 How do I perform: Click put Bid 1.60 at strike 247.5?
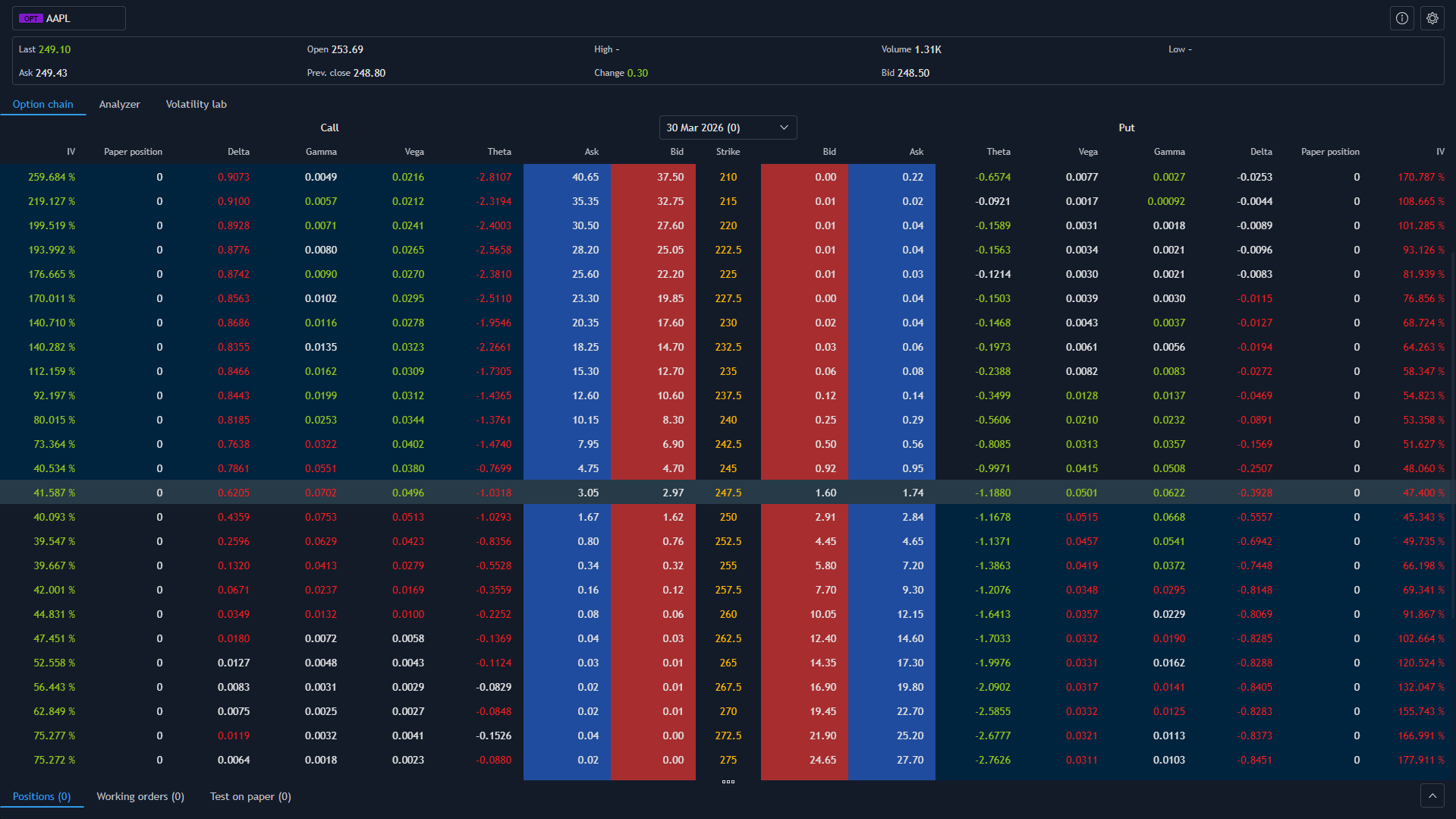(x=827, y=493)
